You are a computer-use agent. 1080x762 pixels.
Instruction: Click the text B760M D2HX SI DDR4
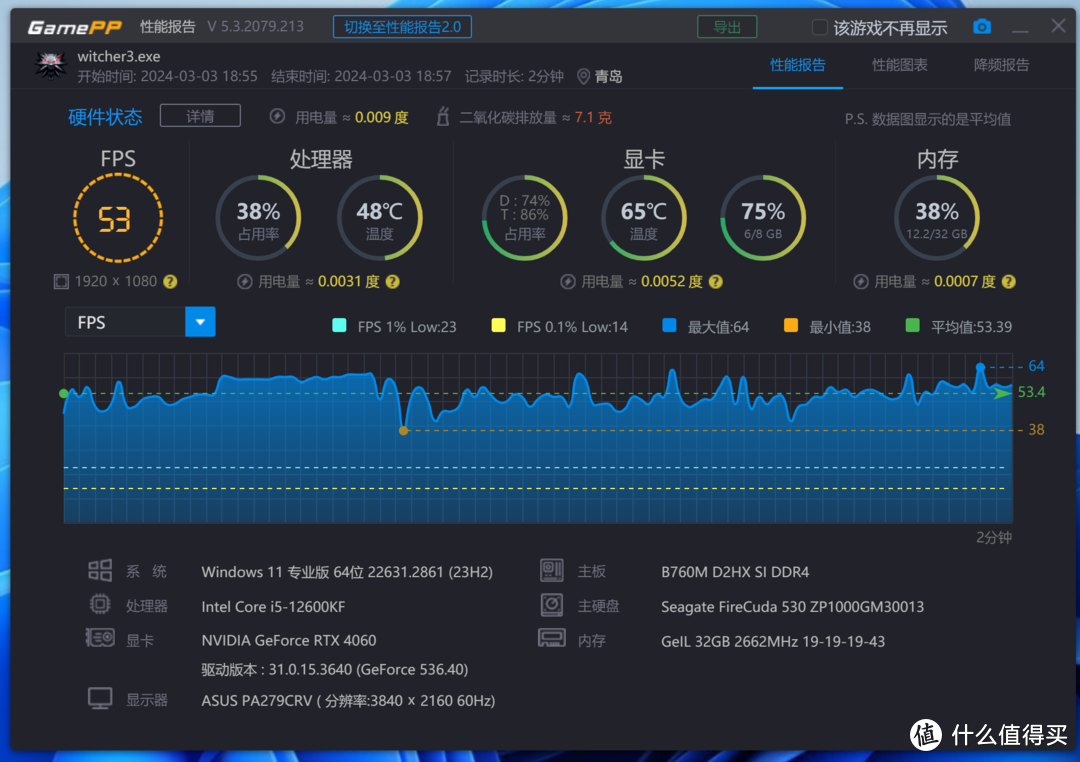tap(735, 572)
